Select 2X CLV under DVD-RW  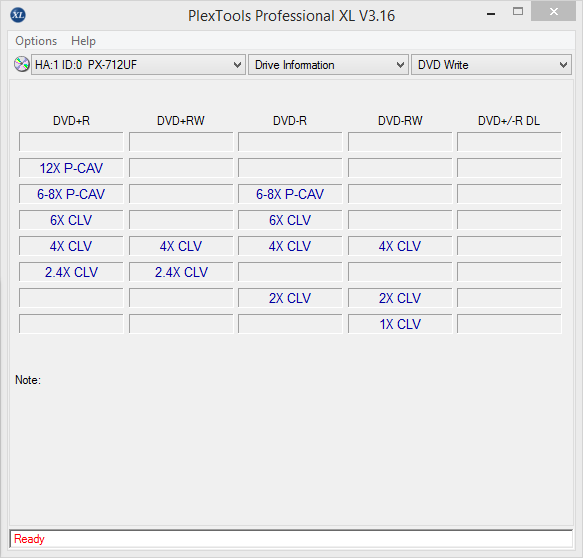400,298
